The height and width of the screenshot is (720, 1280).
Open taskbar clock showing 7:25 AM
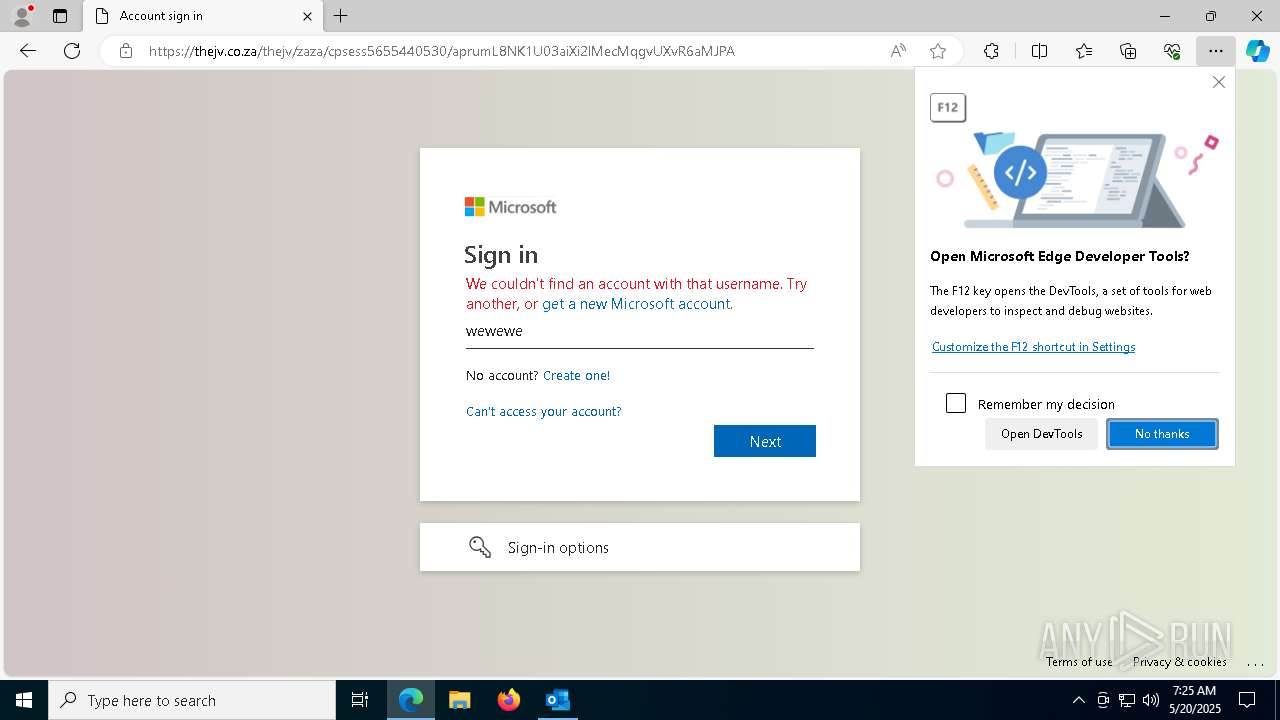[1194, 700]
